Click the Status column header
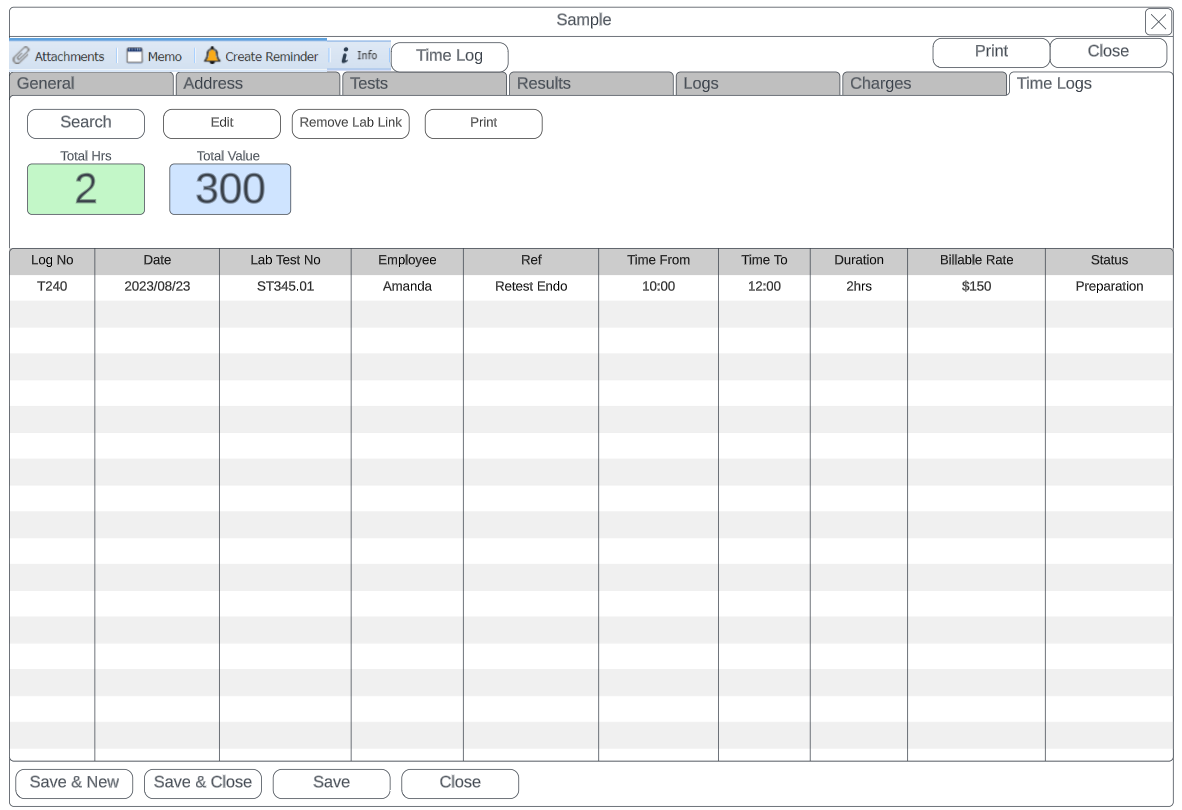Viewport: 1182px width, 810px height. [x=1109, y=261]
